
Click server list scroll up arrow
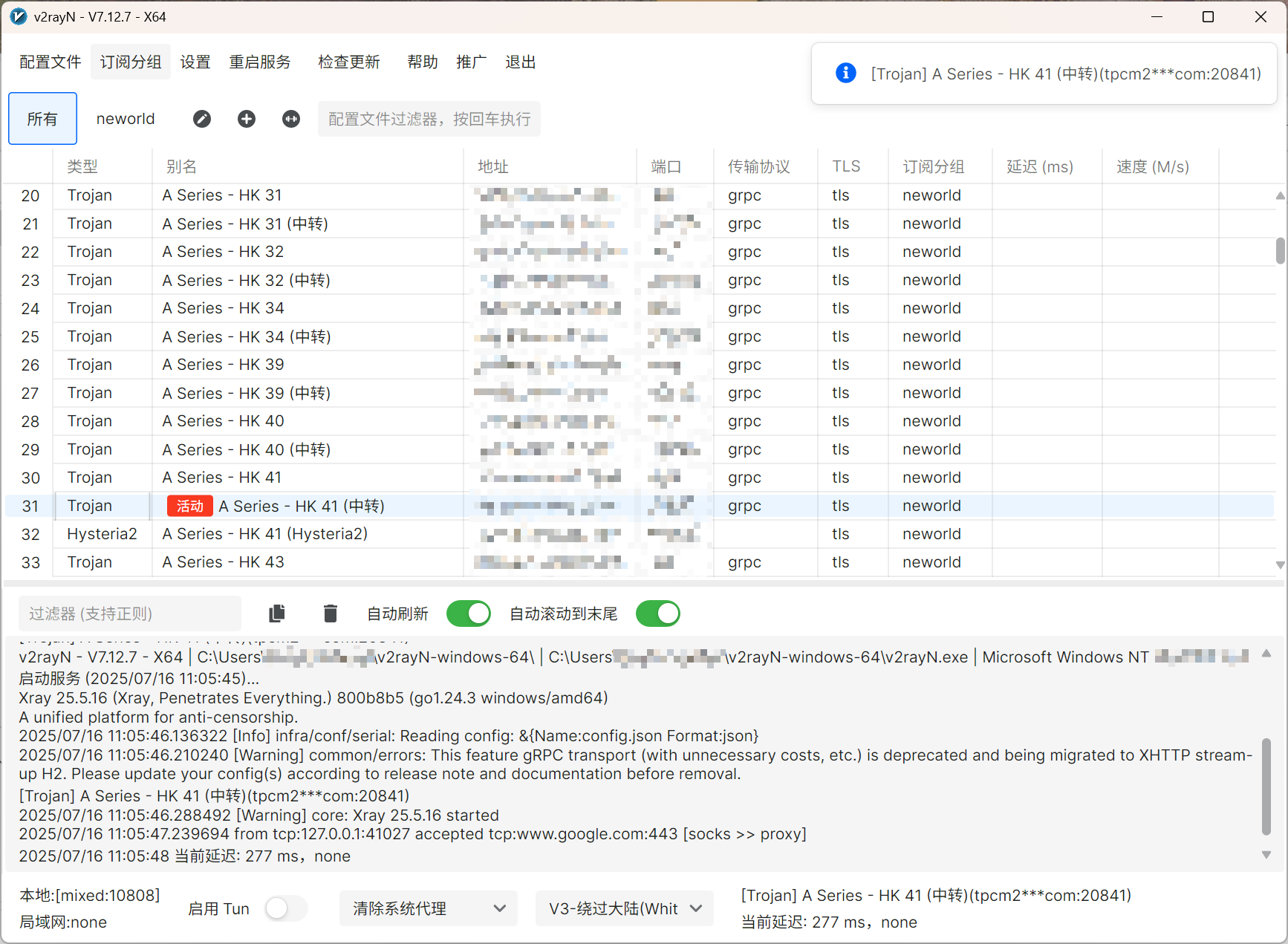[x=1280, y=196]
